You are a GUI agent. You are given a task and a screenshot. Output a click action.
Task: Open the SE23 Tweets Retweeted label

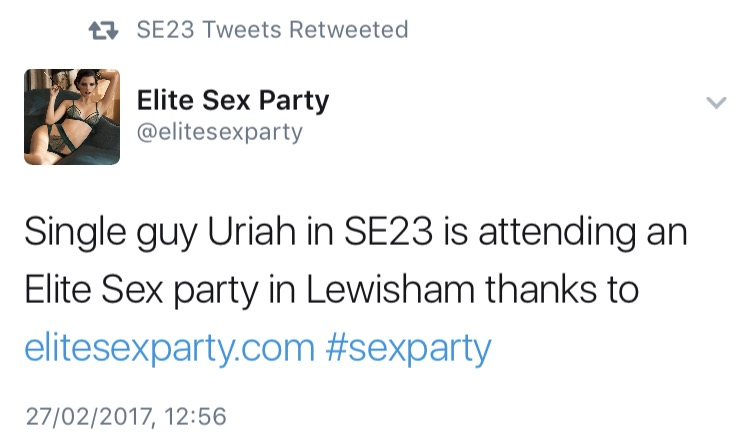point(272,30)
